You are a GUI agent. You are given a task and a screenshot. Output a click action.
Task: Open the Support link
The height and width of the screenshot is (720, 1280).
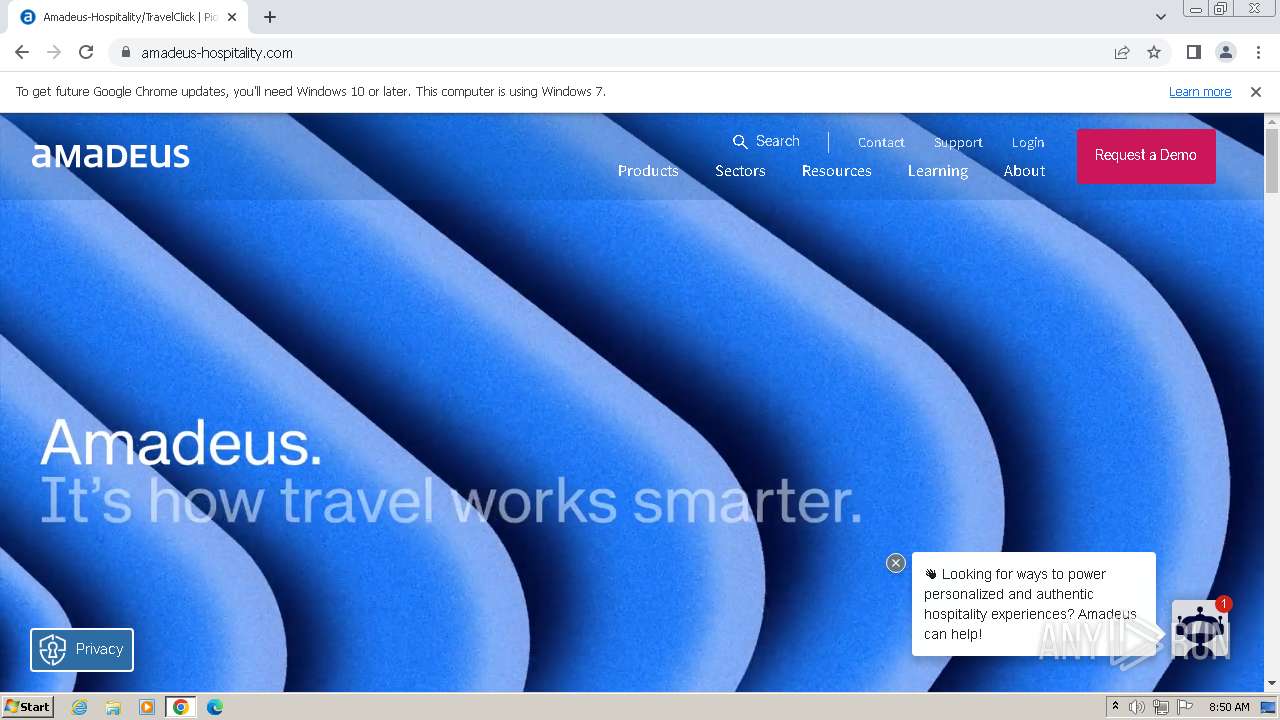(958, 142)
